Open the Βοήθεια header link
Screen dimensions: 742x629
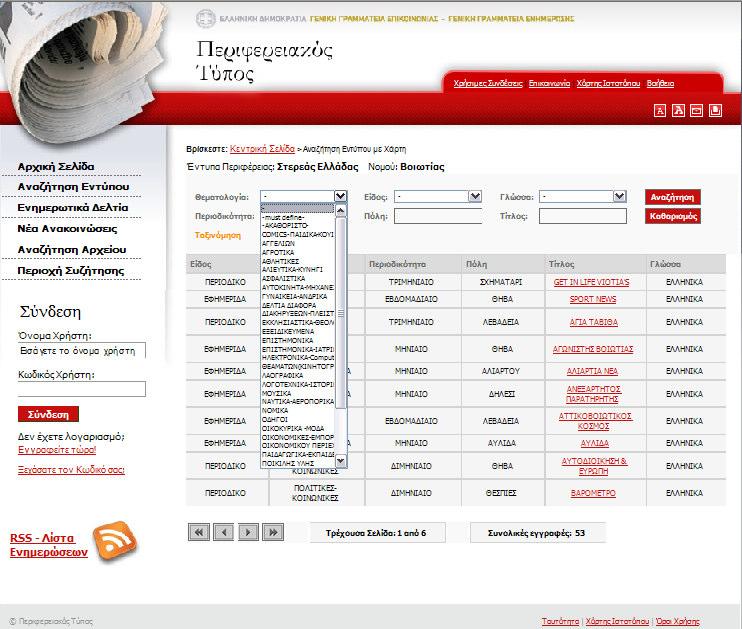(x=661, y=83)
